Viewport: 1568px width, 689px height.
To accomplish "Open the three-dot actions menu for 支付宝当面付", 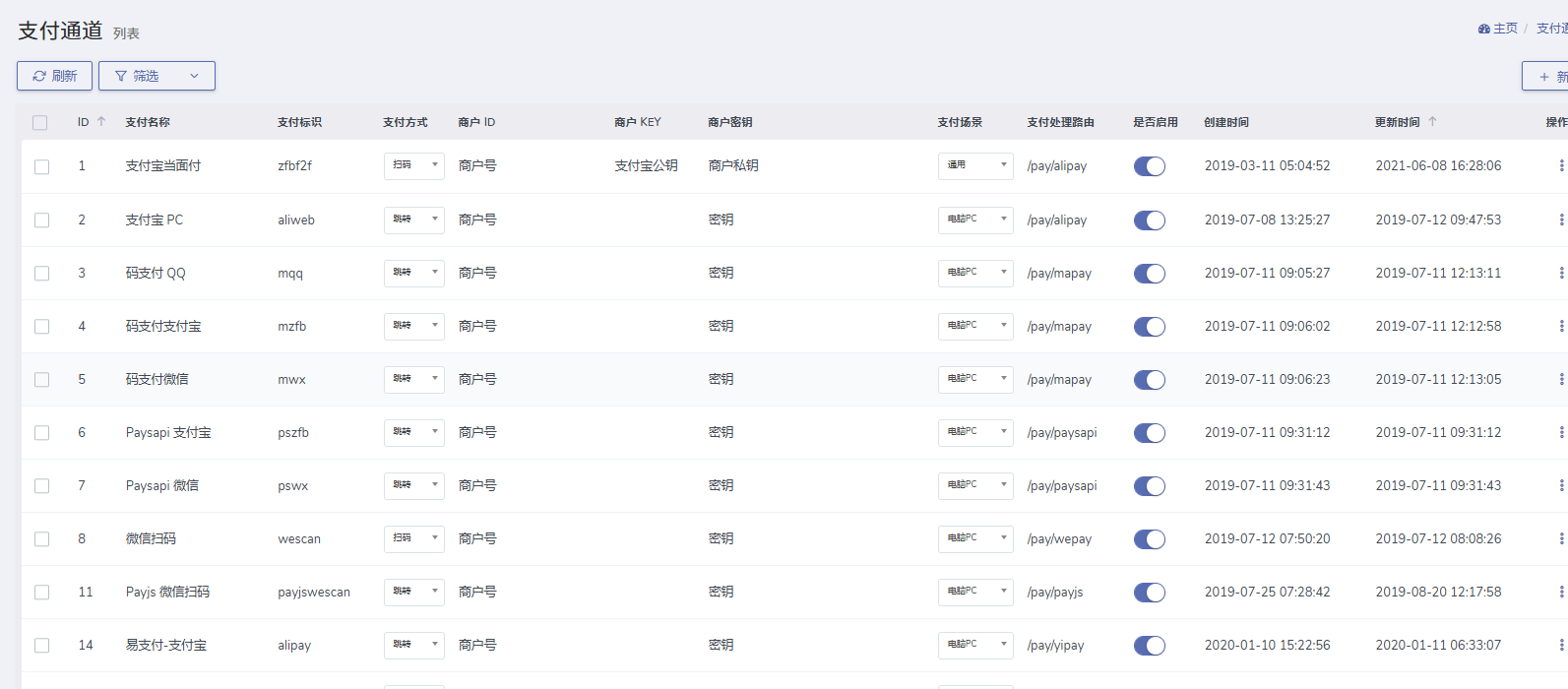I will (x=1560, y=166).
